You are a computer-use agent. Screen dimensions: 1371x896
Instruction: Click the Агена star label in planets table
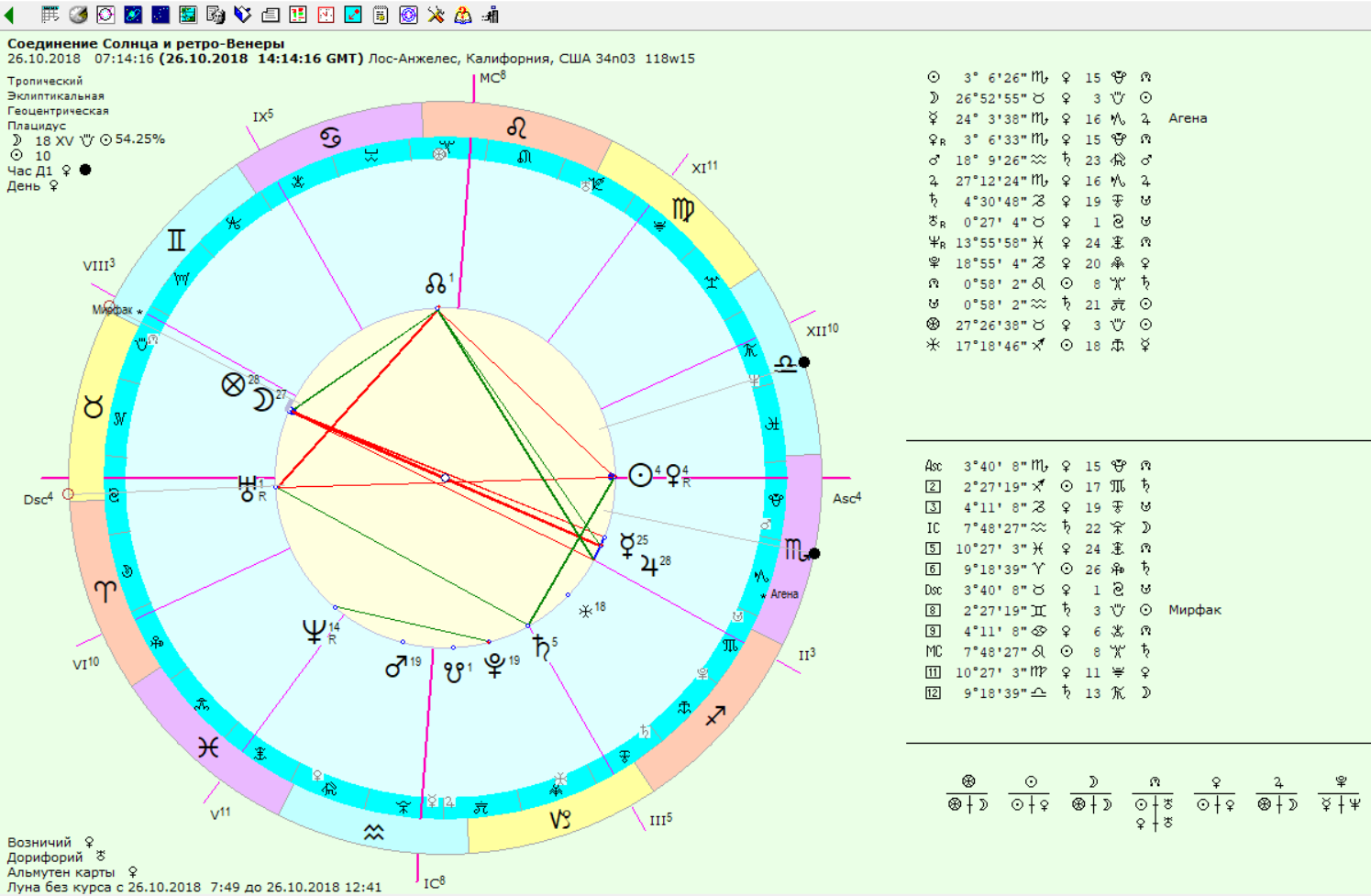[x=1187, y=118]
